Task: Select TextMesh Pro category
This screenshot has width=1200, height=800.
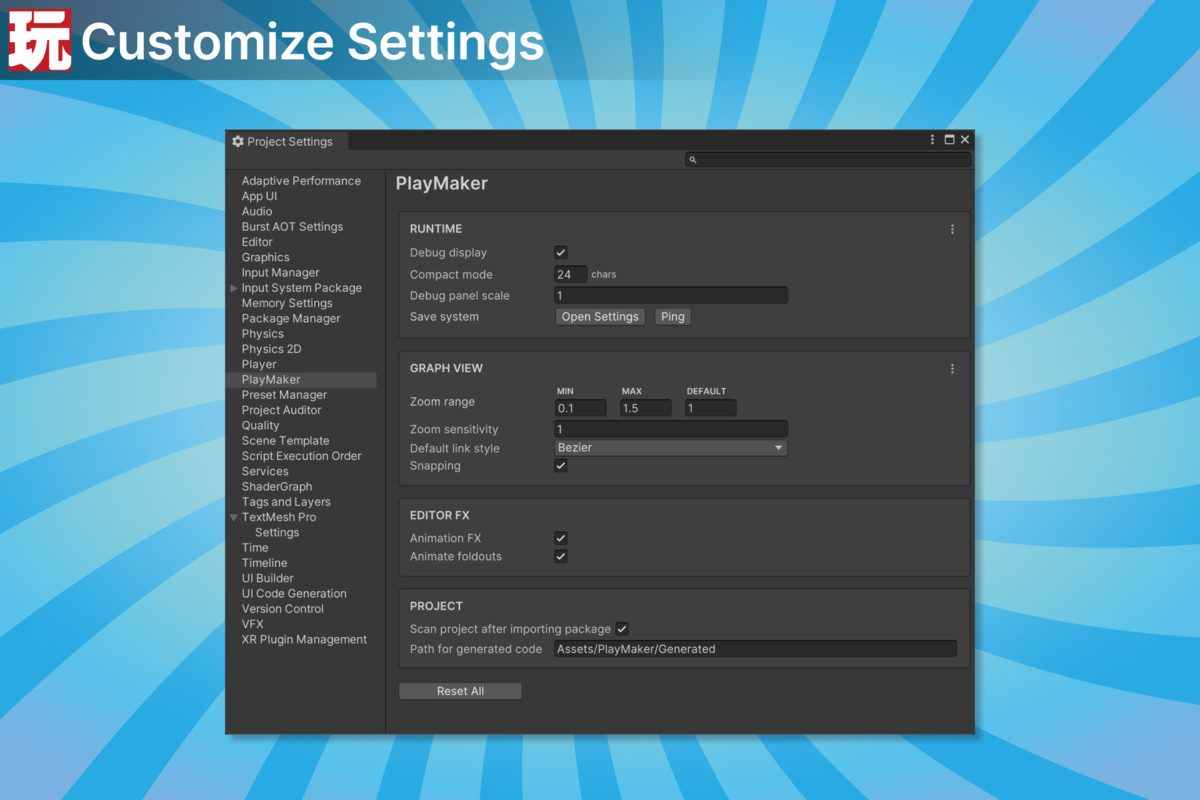Action: pyautogui.click(x=279, y=517)
